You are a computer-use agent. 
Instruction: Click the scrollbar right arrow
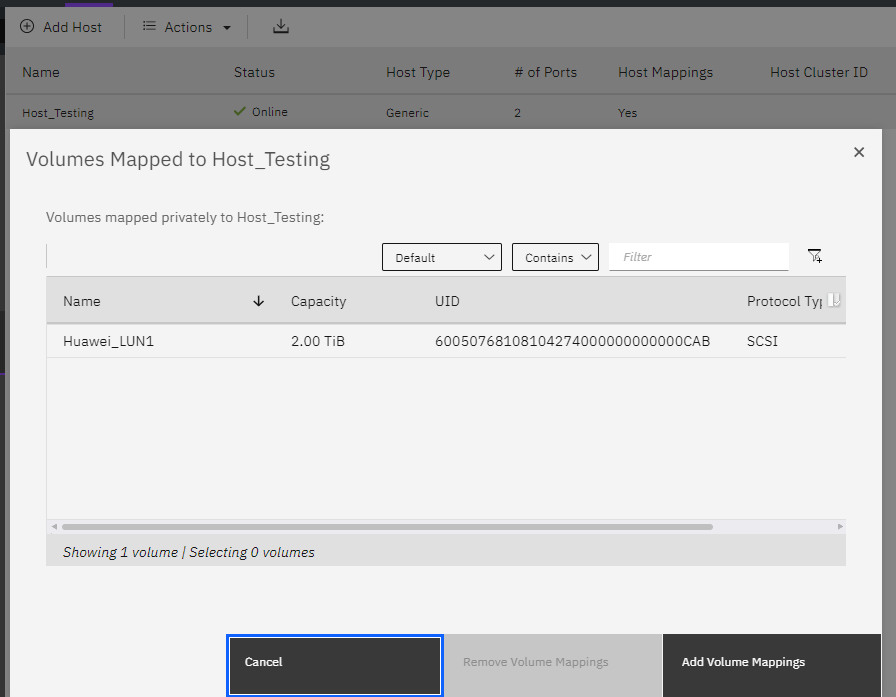coord(840,526)
